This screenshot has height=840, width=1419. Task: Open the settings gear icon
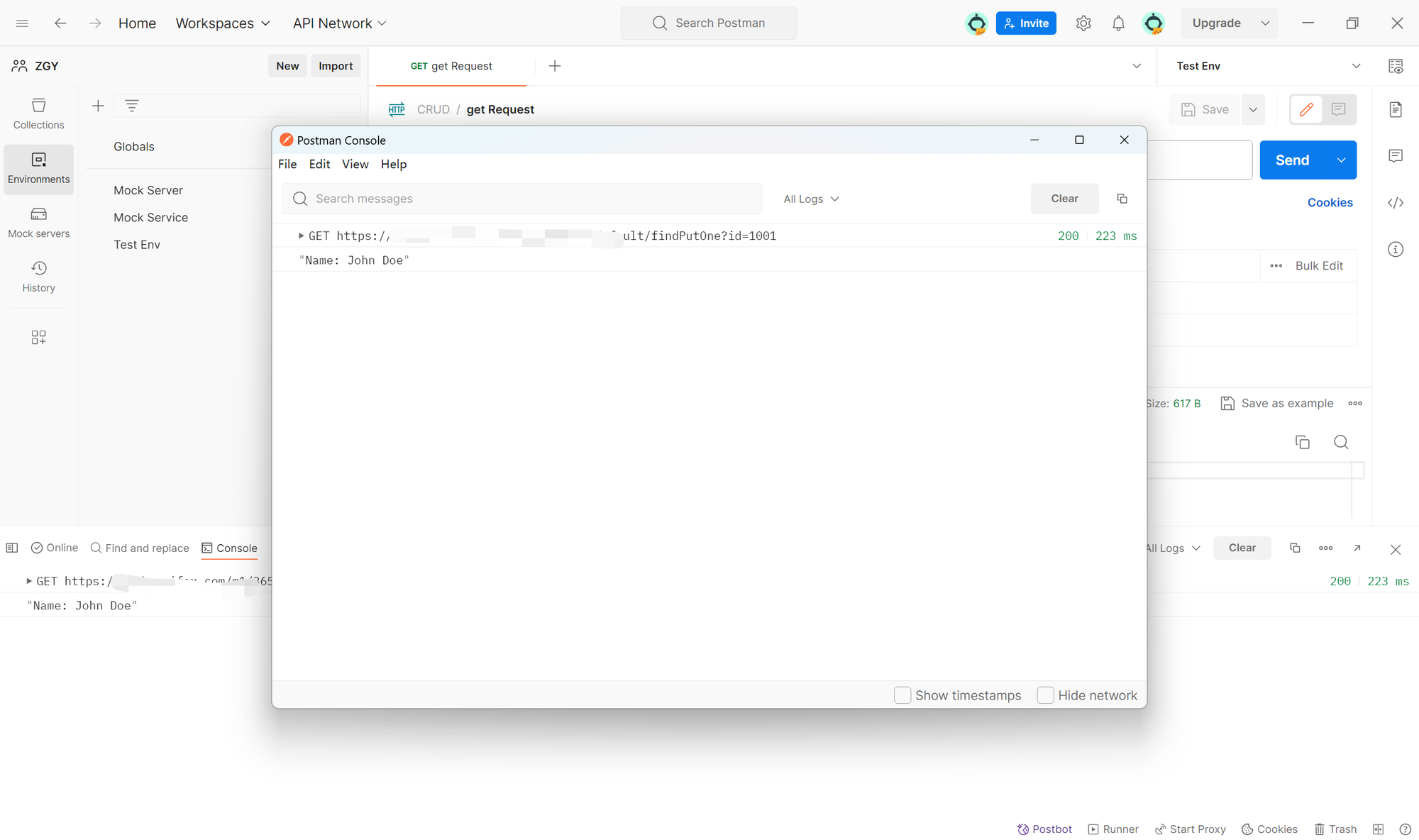click(1083, 23)
